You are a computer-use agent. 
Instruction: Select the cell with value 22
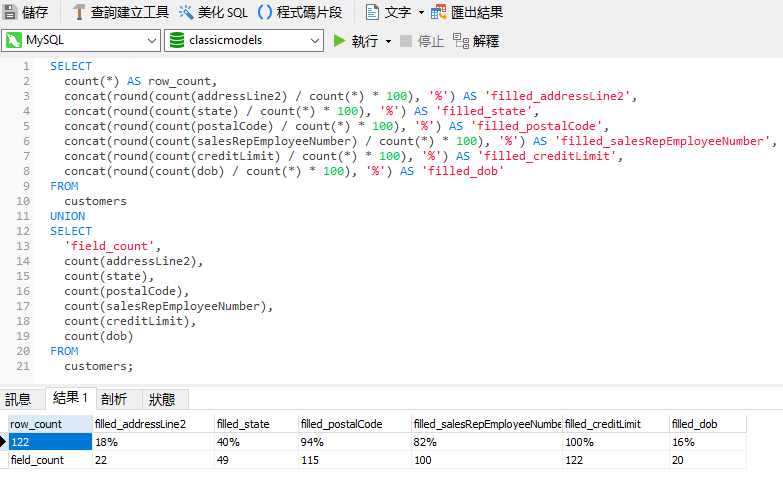153,460
